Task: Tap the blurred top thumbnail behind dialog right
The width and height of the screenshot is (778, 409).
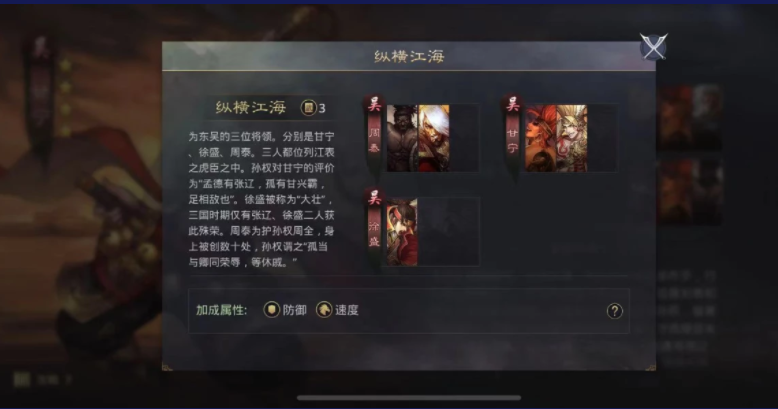Action: click(x=690, y=116)
